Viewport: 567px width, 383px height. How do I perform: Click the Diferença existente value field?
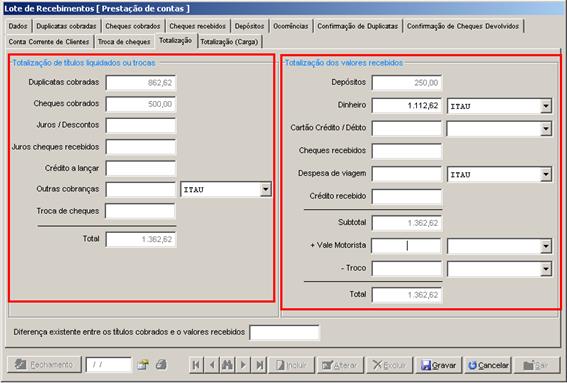pyautogui.click(x=285, y=332)
